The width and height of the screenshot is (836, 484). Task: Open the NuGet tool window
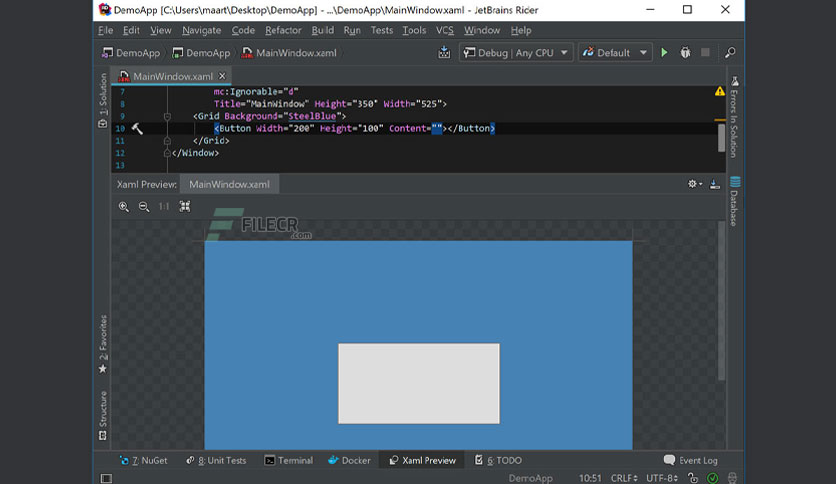(x=143, y=461)
